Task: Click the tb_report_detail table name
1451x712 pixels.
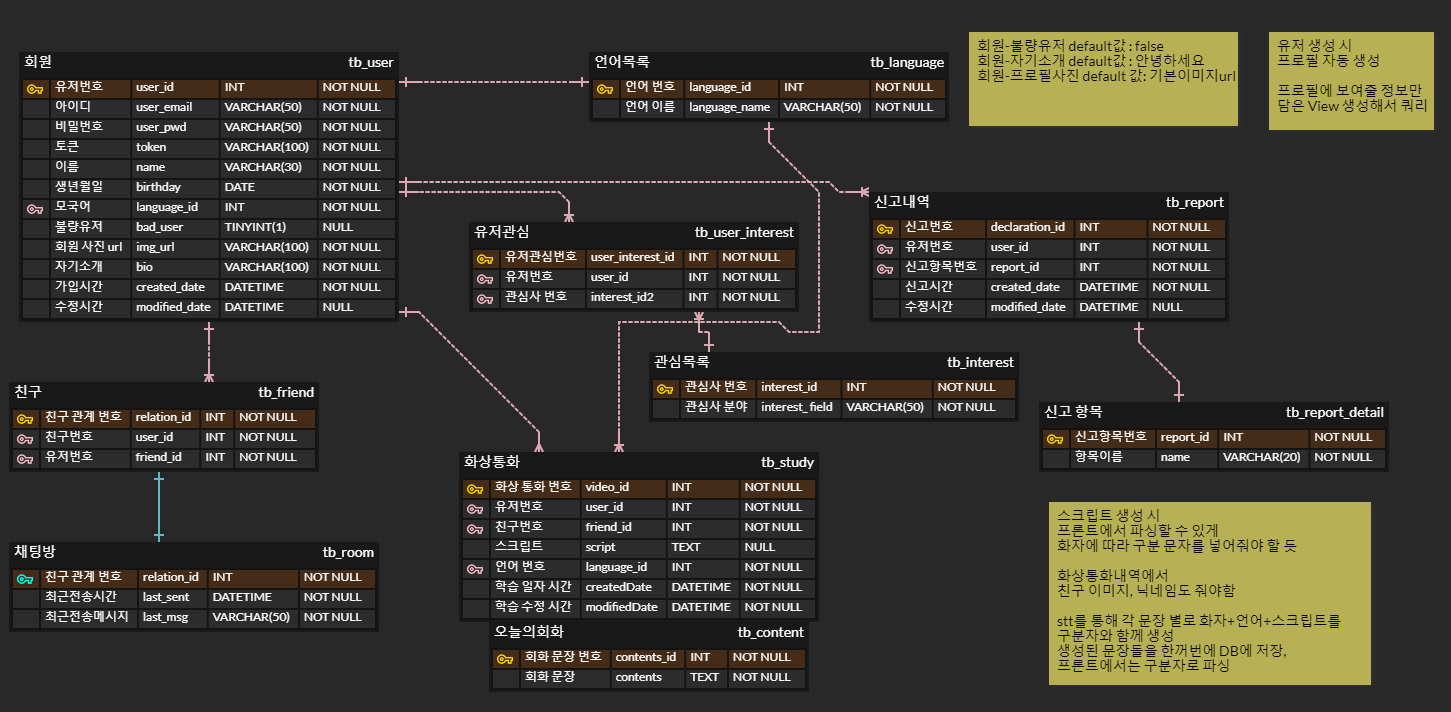Action: coord(1335,412)
